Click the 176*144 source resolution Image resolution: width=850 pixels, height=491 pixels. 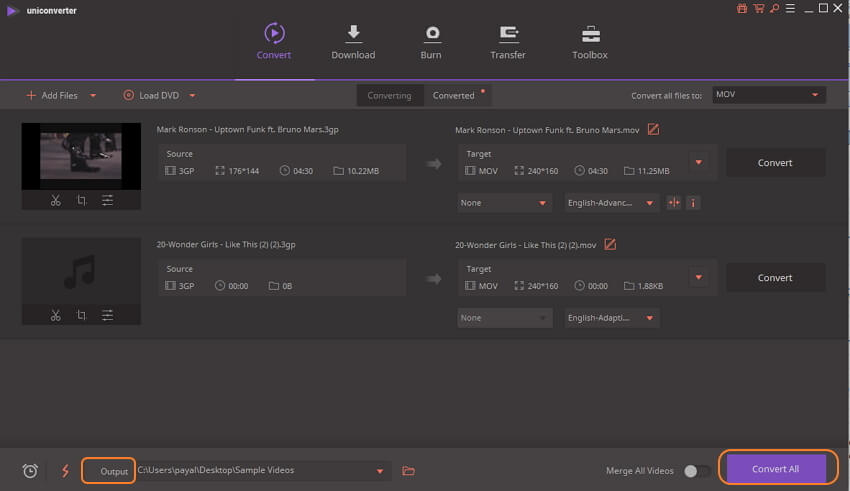tap(243, 171)
